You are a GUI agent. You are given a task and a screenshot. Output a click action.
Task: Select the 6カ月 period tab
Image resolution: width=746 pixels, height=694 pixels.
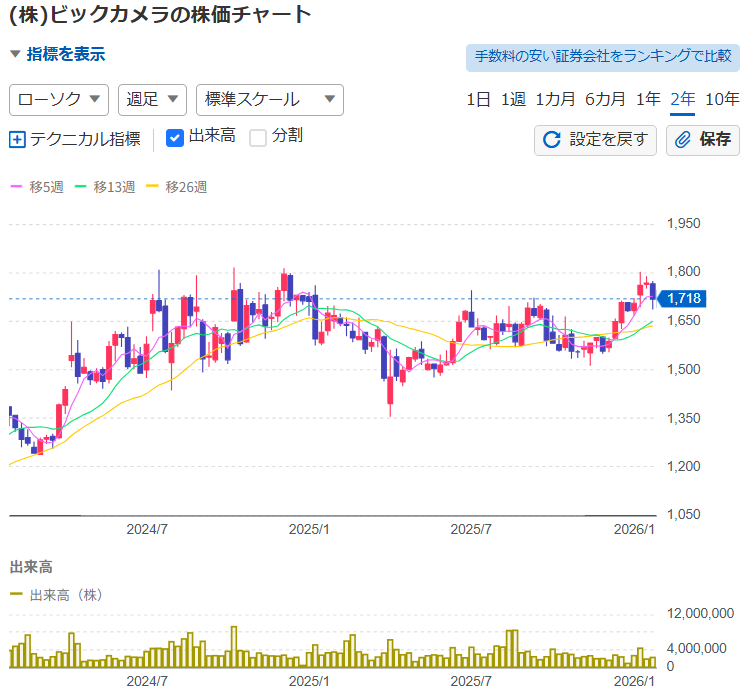(x=605, y=99)
